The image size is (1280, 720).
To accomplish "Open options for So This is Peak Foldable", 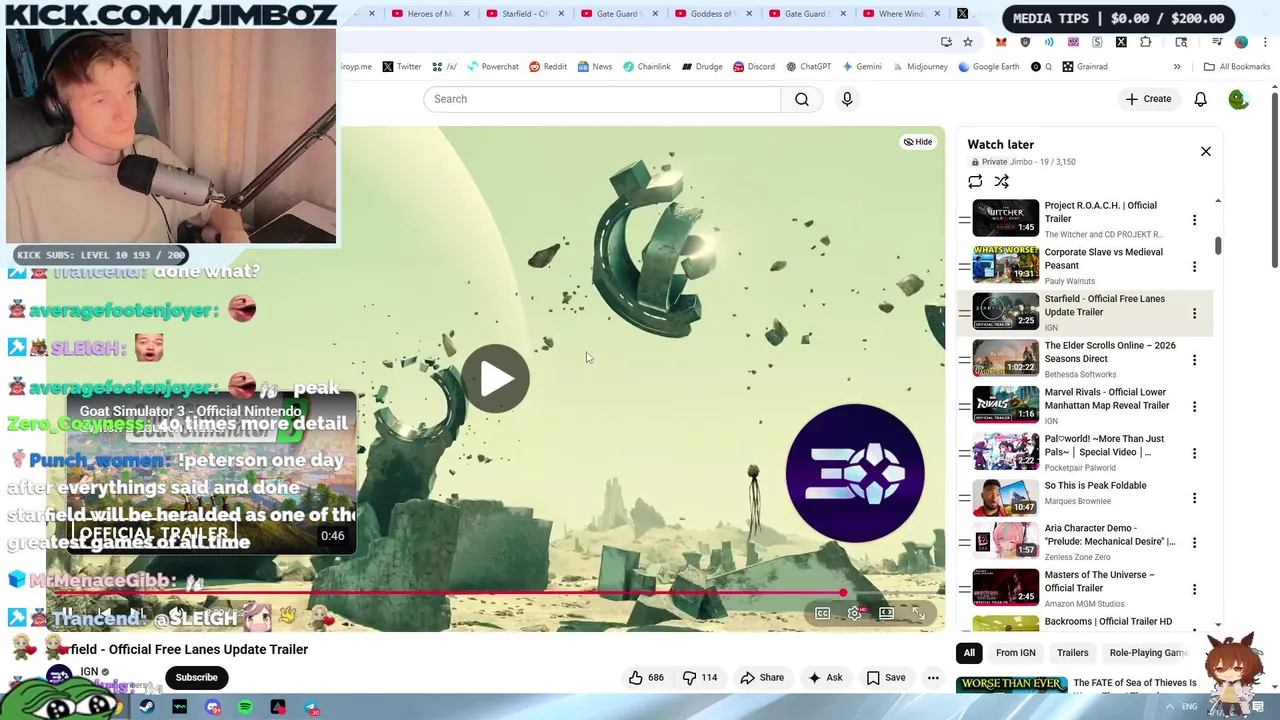I will [x=1194, y=498].
